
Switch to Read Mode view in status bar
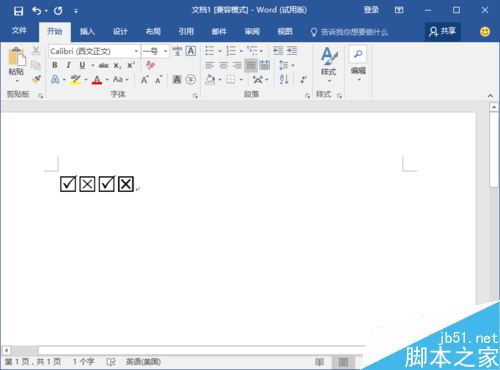[319, 362]
